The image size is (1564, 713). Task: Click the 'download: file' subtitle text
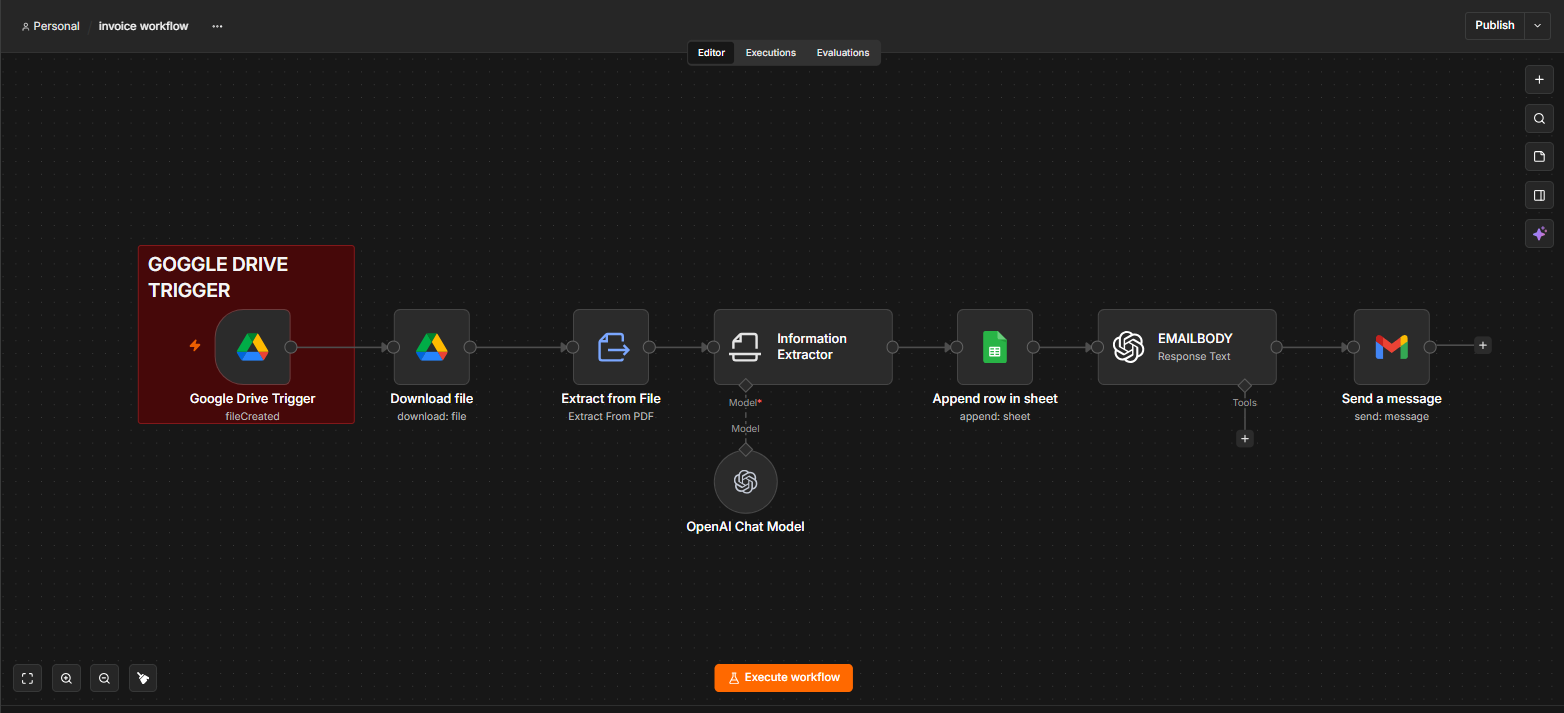point(432,416)
